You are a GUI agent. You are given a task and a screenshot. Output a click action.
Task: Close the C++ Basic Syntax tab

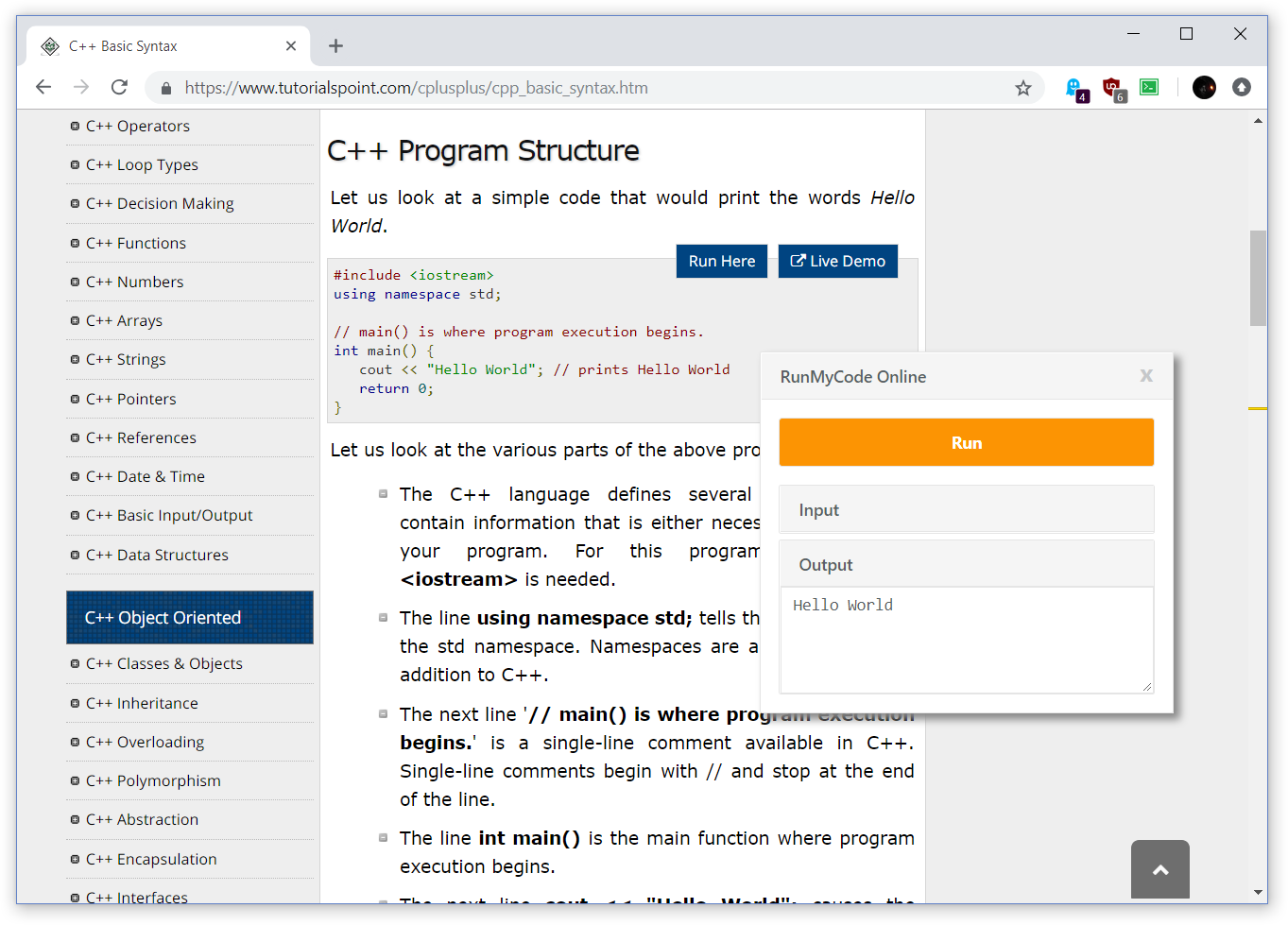tap(291, 45)
